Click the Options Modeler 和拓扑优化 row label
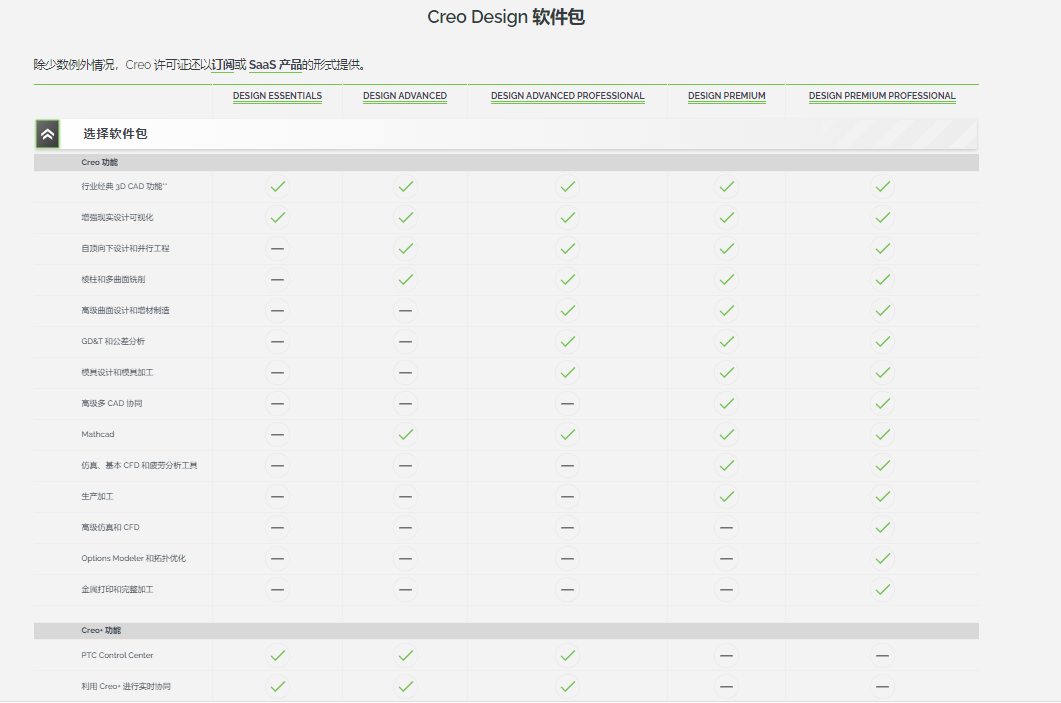Screen dimensions: 1061x703 click(x=133, y=559)
